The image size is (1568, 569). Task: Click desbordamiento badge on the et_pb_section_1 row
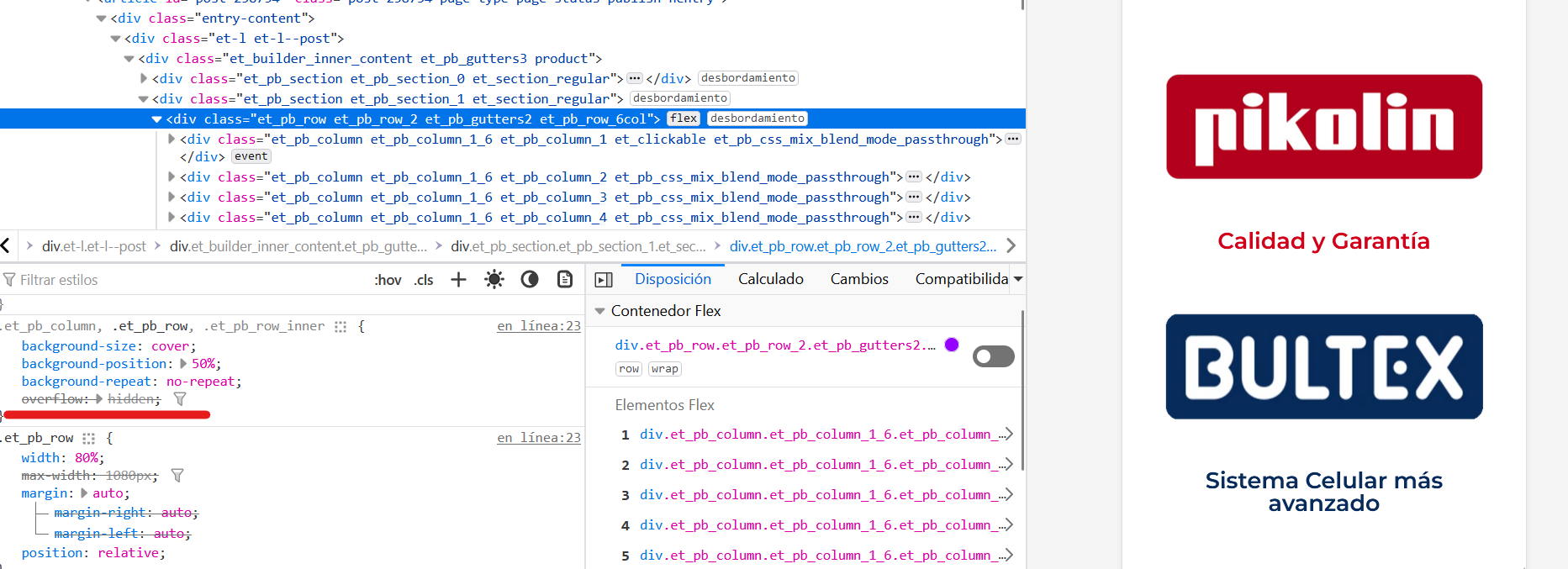[x=680, y=98]
